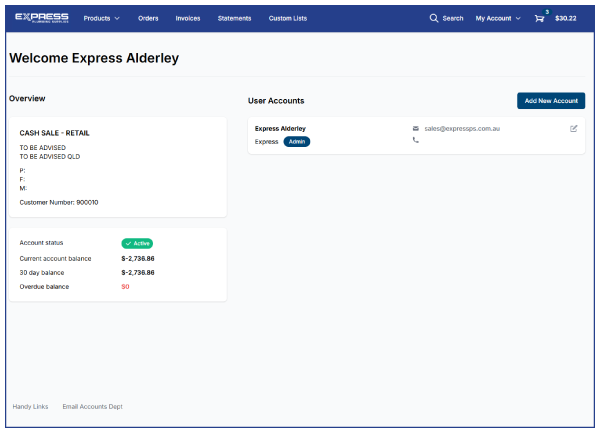Click the Welcome Express Alderley heading

tap(94, 58)
